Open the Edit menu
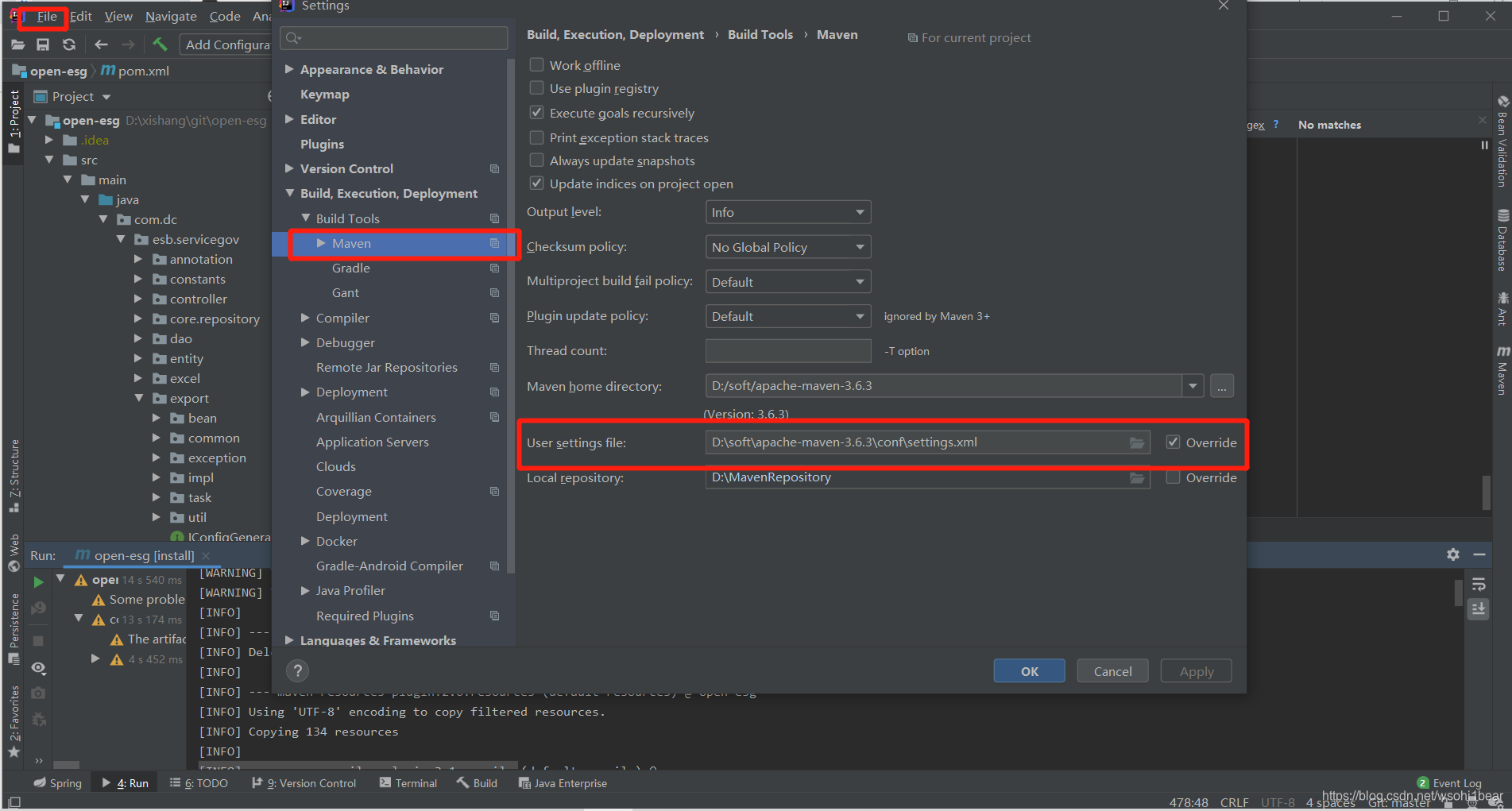 tap(81, 16)
